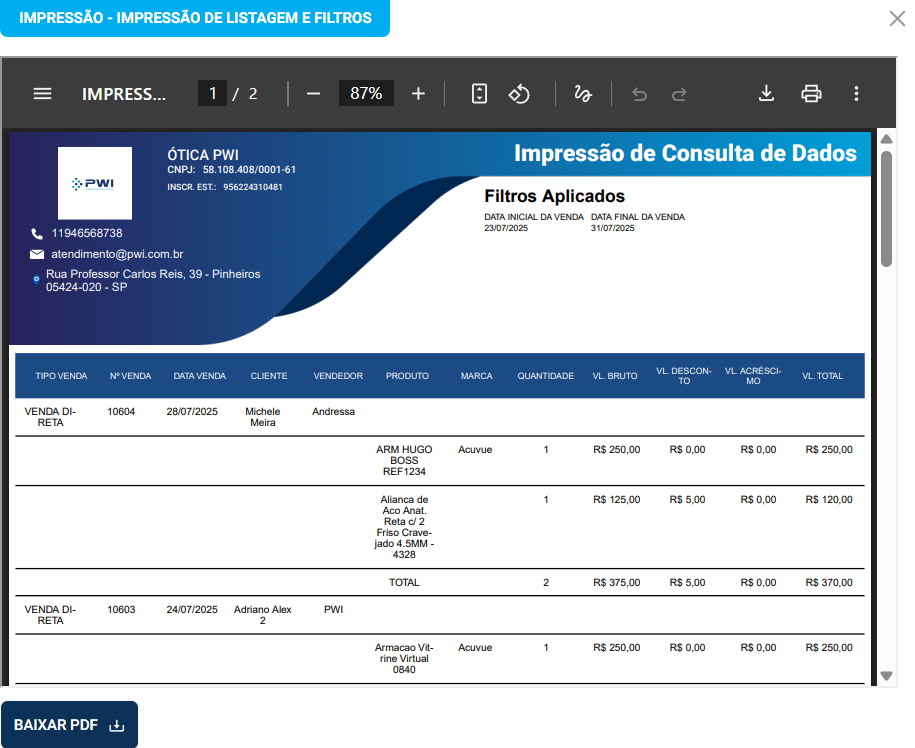Open the PDF viewer sidebar menu
The width and height of the screenshot is (915, 748).
pos(42,94)
